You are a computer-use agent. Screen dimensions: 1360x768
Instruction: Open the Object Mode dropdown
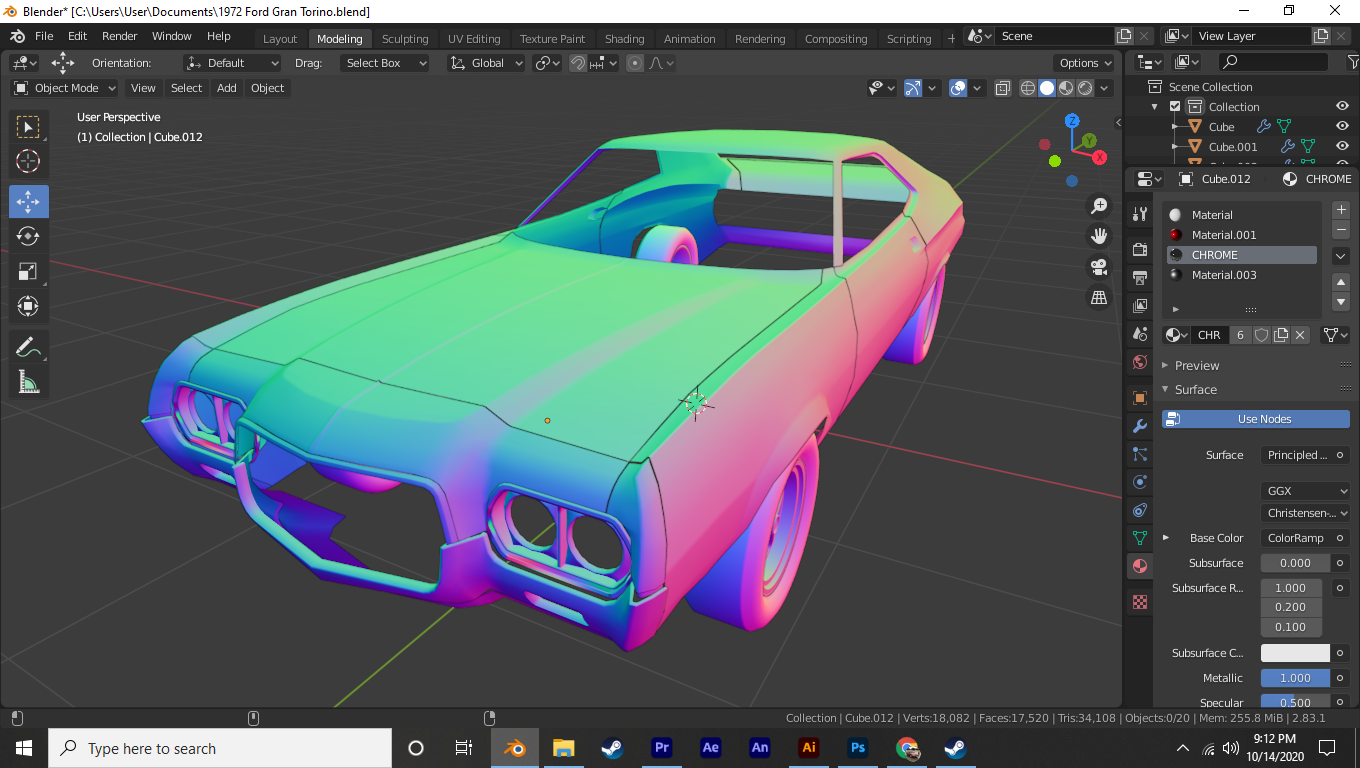click(65, 88)
